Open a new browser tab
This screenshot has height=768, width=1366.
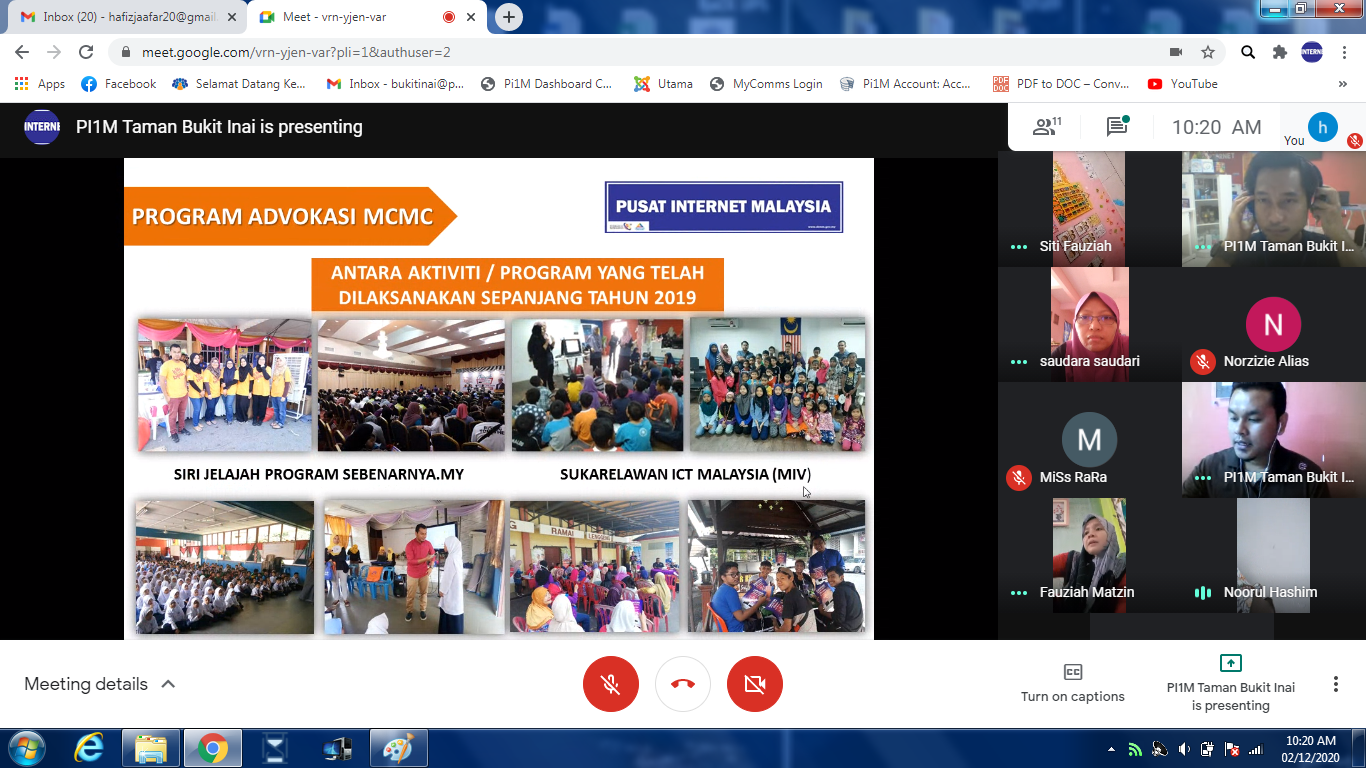tap(509, 17)
